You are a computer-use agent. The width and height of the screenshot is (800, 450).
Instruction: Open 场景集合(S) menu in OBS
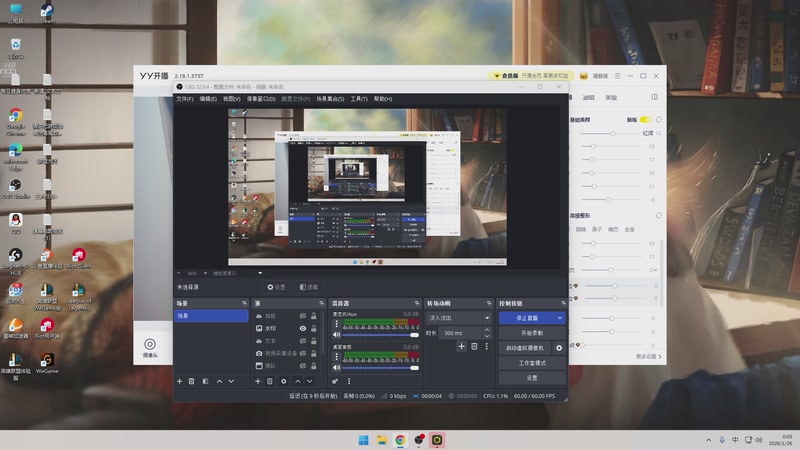point(330,99)
